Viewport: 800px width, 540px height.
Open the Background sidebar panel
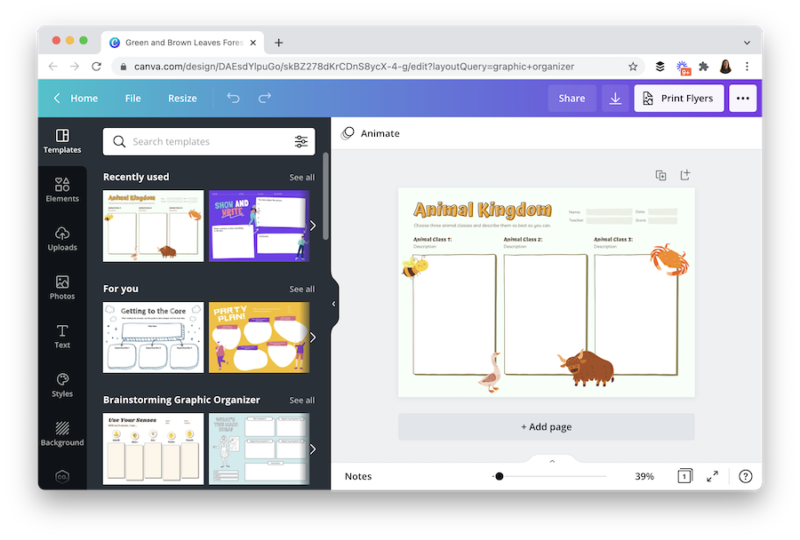point(62,434)
